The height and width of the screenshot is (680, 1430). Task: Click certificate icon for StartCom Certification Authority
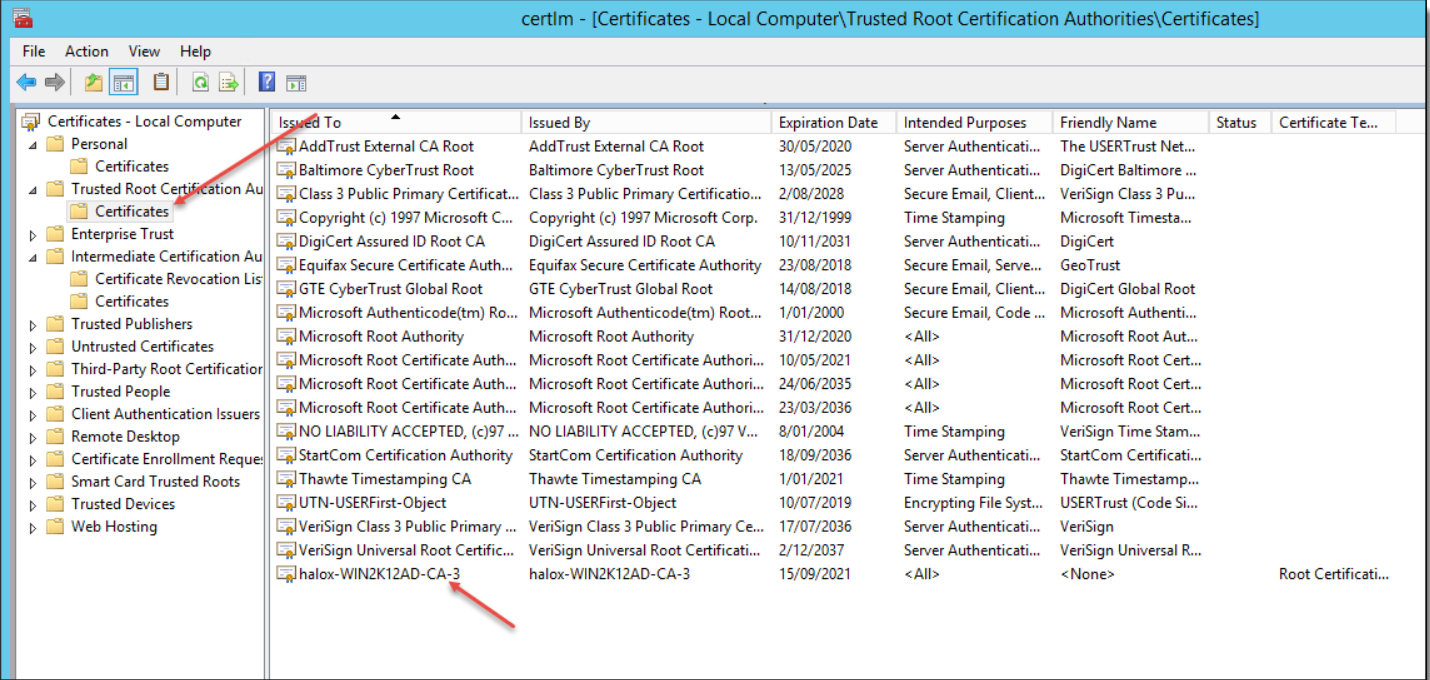point(286,456)
